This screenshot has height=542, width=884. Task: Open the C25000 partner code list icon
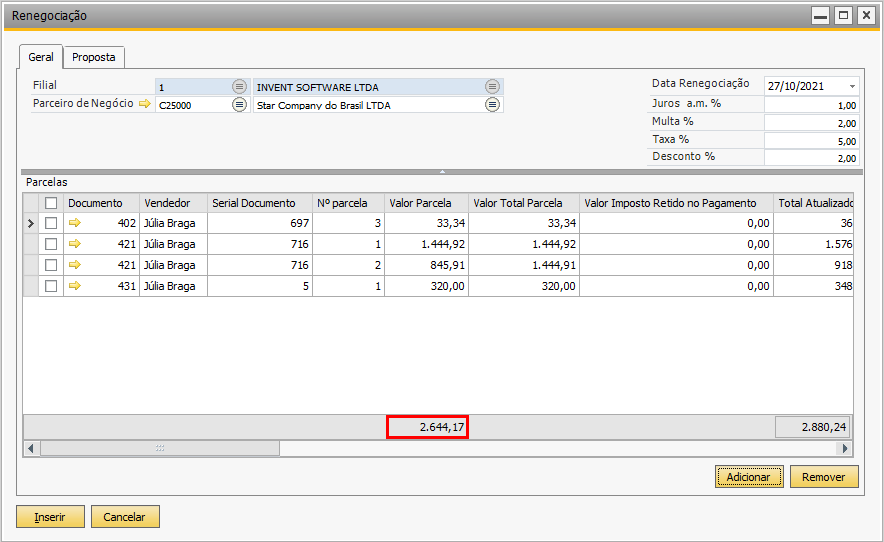coord(240,104)
